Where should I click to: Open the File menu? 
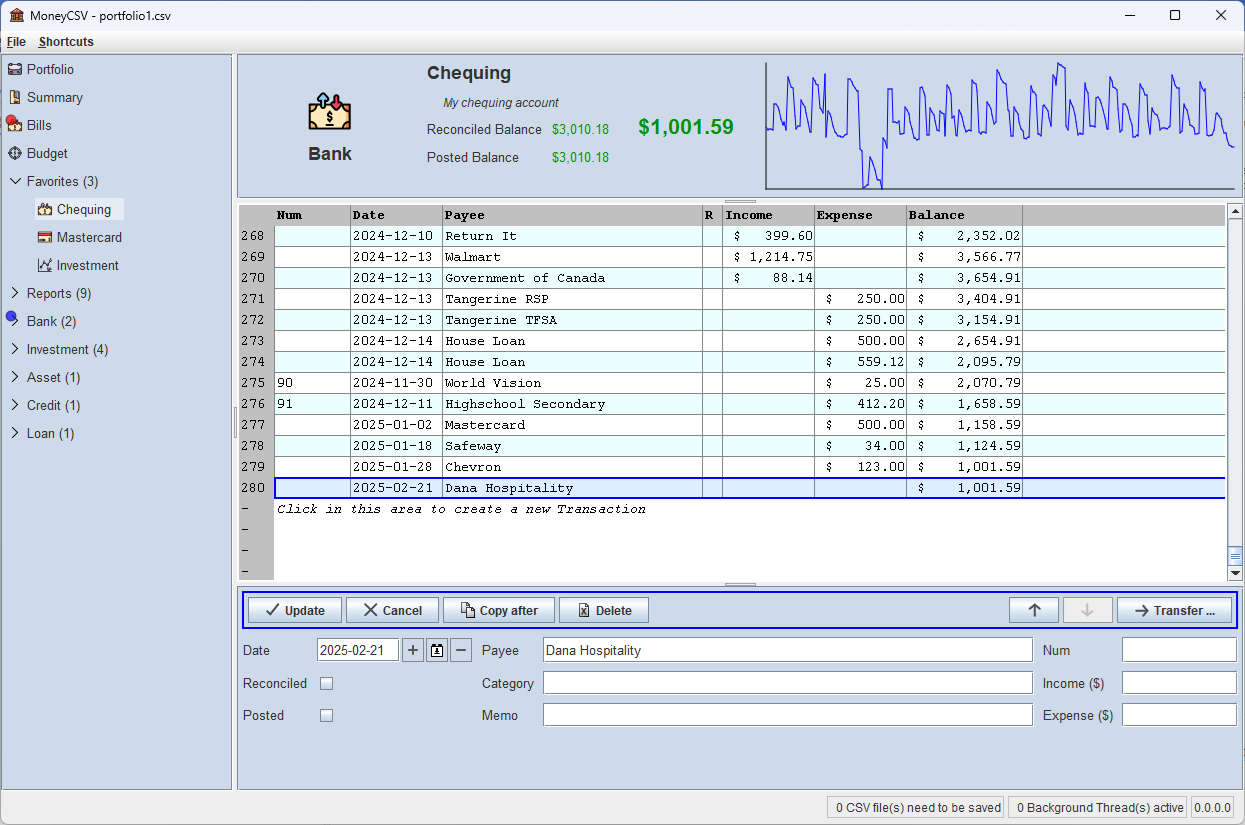(x=16, y=42)
